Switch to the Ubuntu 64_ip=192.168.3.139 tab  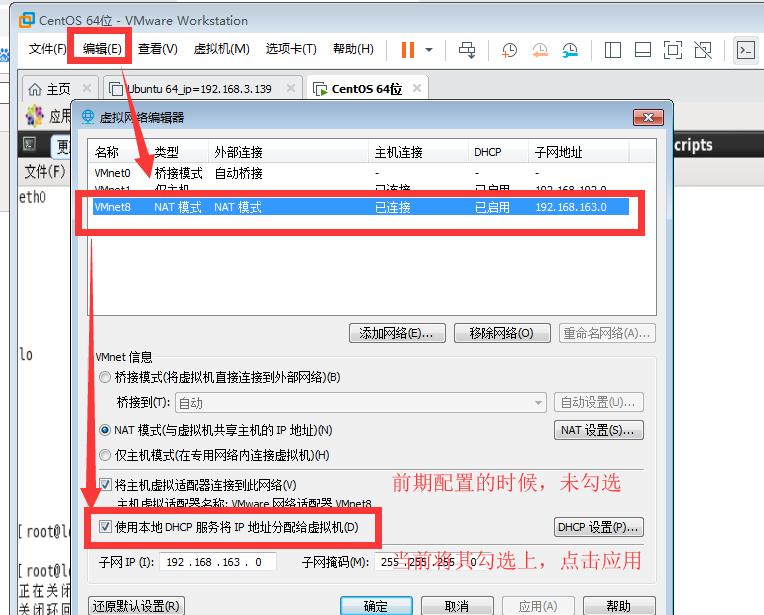tap(202, 89)
